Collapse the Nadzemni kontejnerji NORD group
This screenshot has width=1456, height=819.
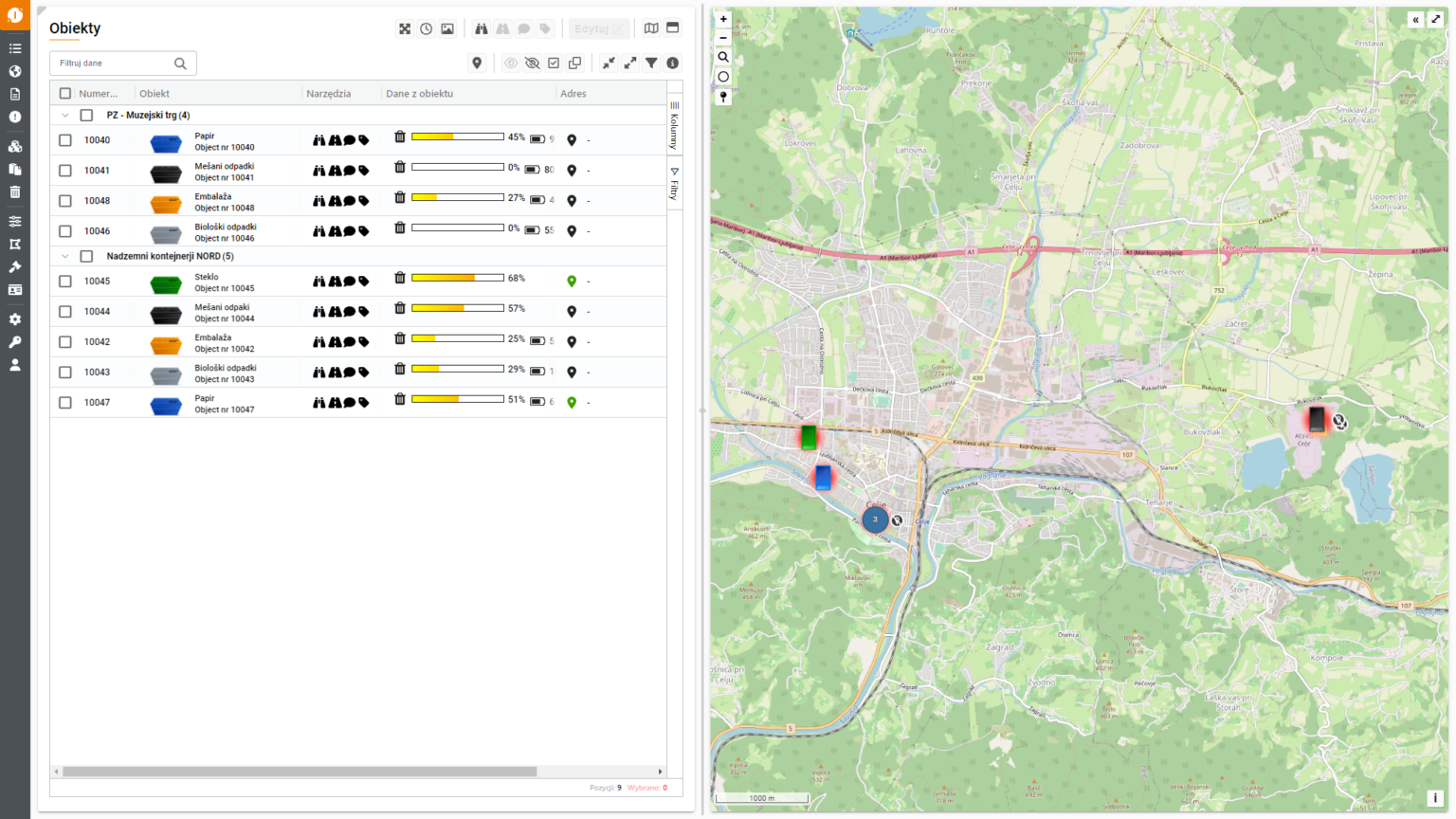(65, 256)
